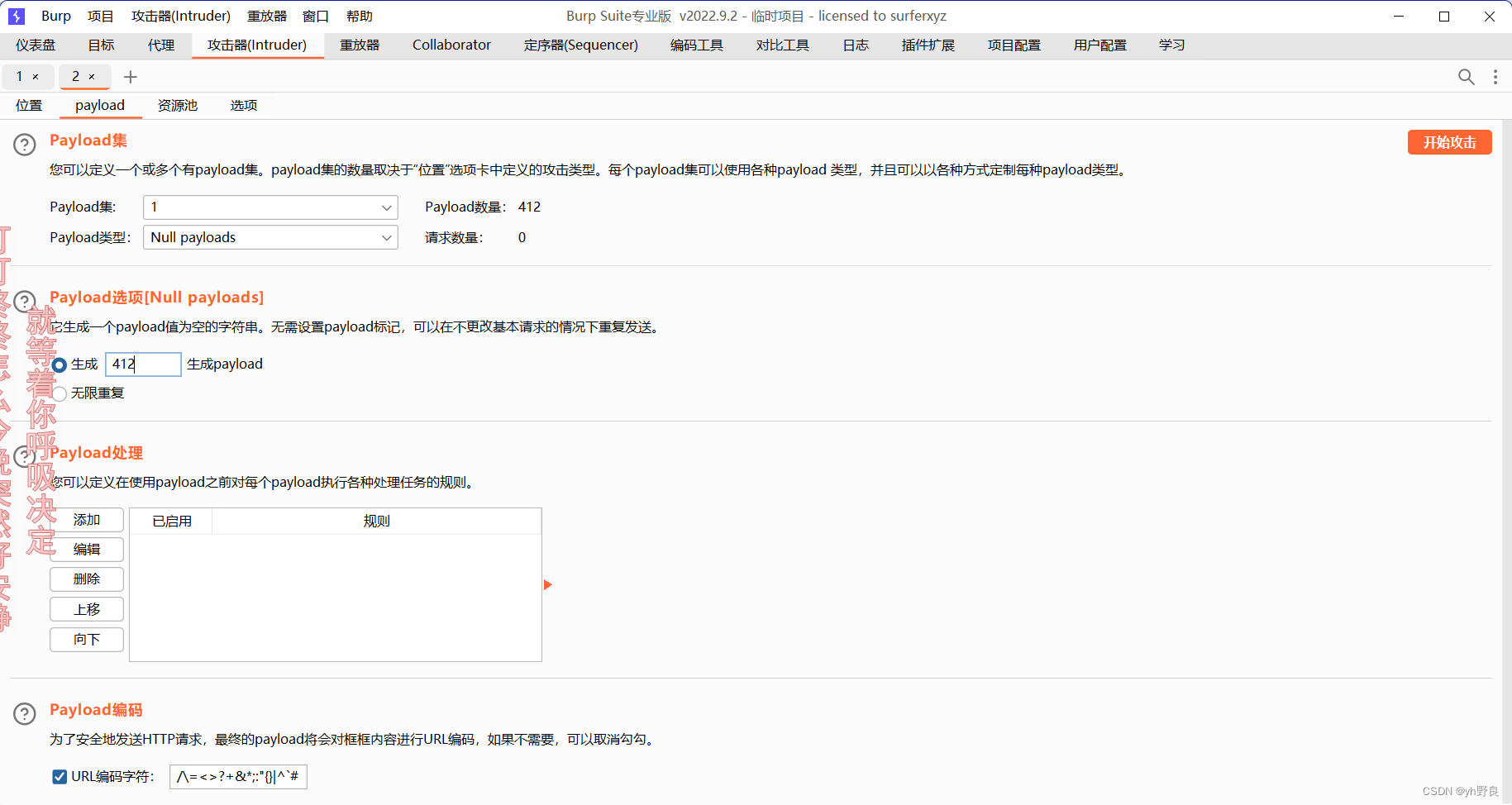
Task: Close Intruder tab 1
Action: tap(36, 77)
